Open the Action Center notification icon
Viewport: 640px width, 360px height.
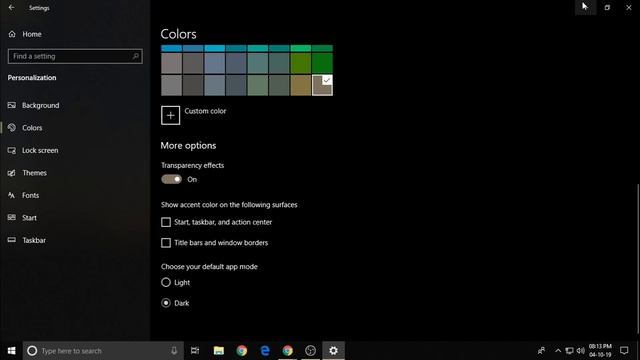624,351
